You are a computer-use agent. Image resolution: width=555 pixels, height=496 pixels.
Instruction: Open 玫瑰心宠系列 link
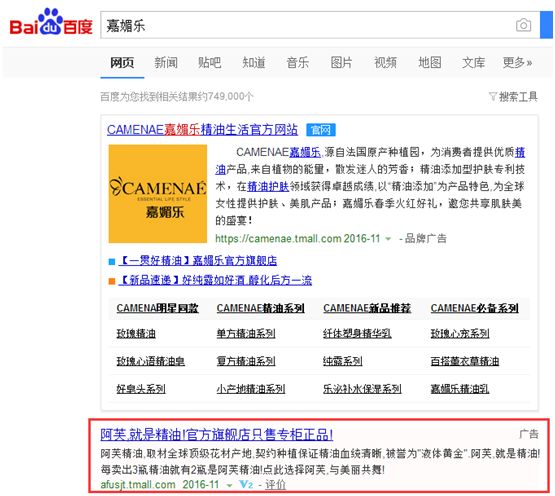(460, 333)
